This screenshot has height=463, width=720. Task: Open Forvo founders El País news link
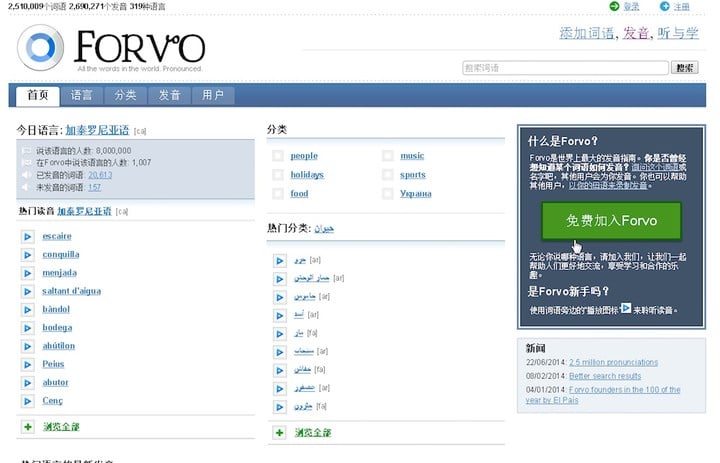(603, 395)
